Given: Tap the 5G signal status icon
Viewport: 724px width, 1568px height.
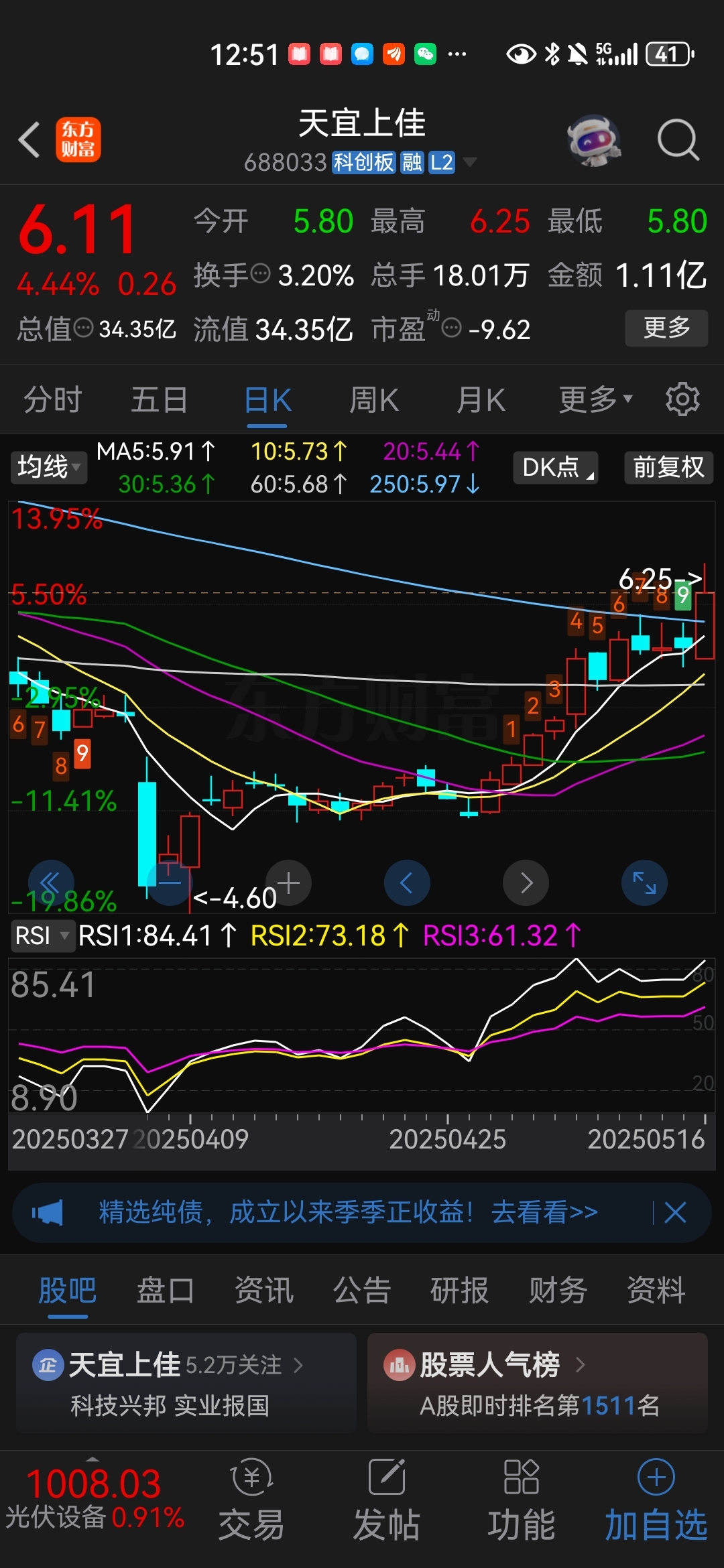Looking at the screenshot, I should 616,54.
